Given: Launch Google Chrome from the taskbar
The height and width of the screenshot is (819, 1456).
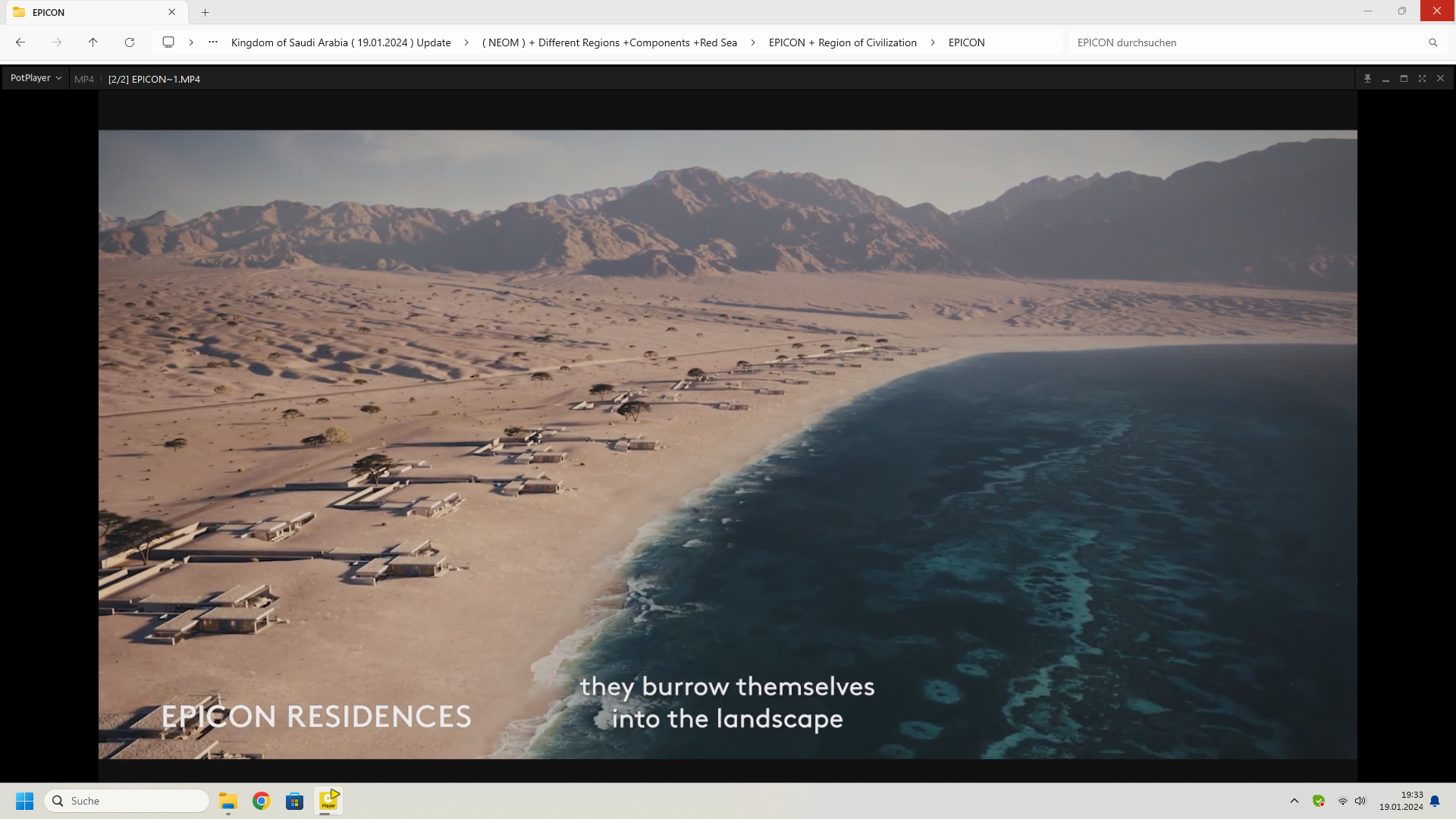Looking at the screenshot, I should [262, 801].
